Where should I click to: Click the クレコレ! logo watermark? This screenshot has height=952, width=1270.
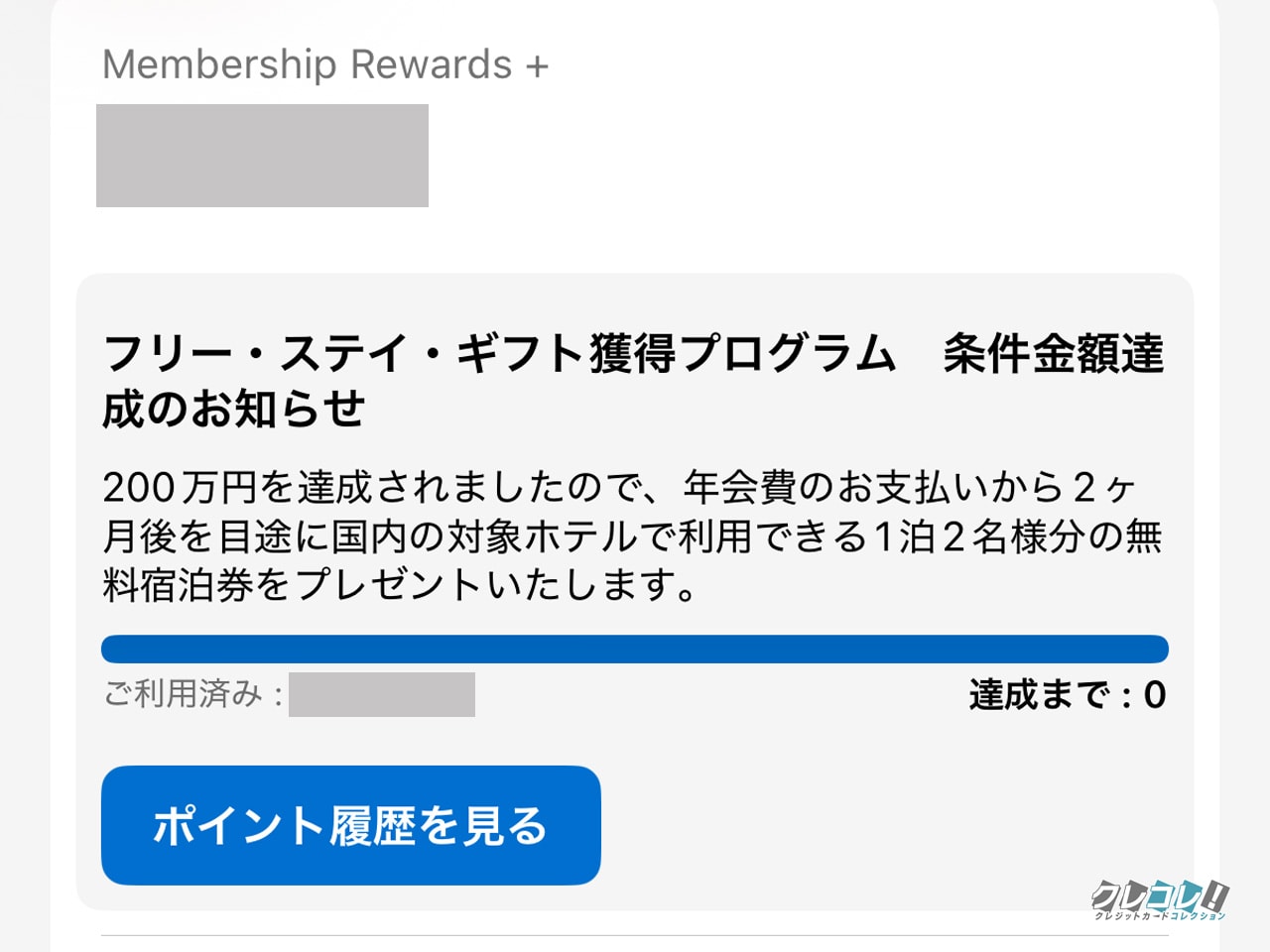coord(1159,895)
